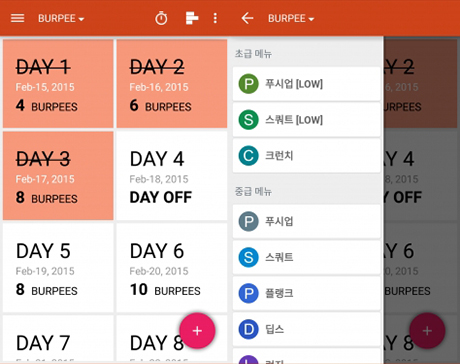Select the teal C 크런치 icon
This screenshot has height=364, width=460.
click(248, 156)
